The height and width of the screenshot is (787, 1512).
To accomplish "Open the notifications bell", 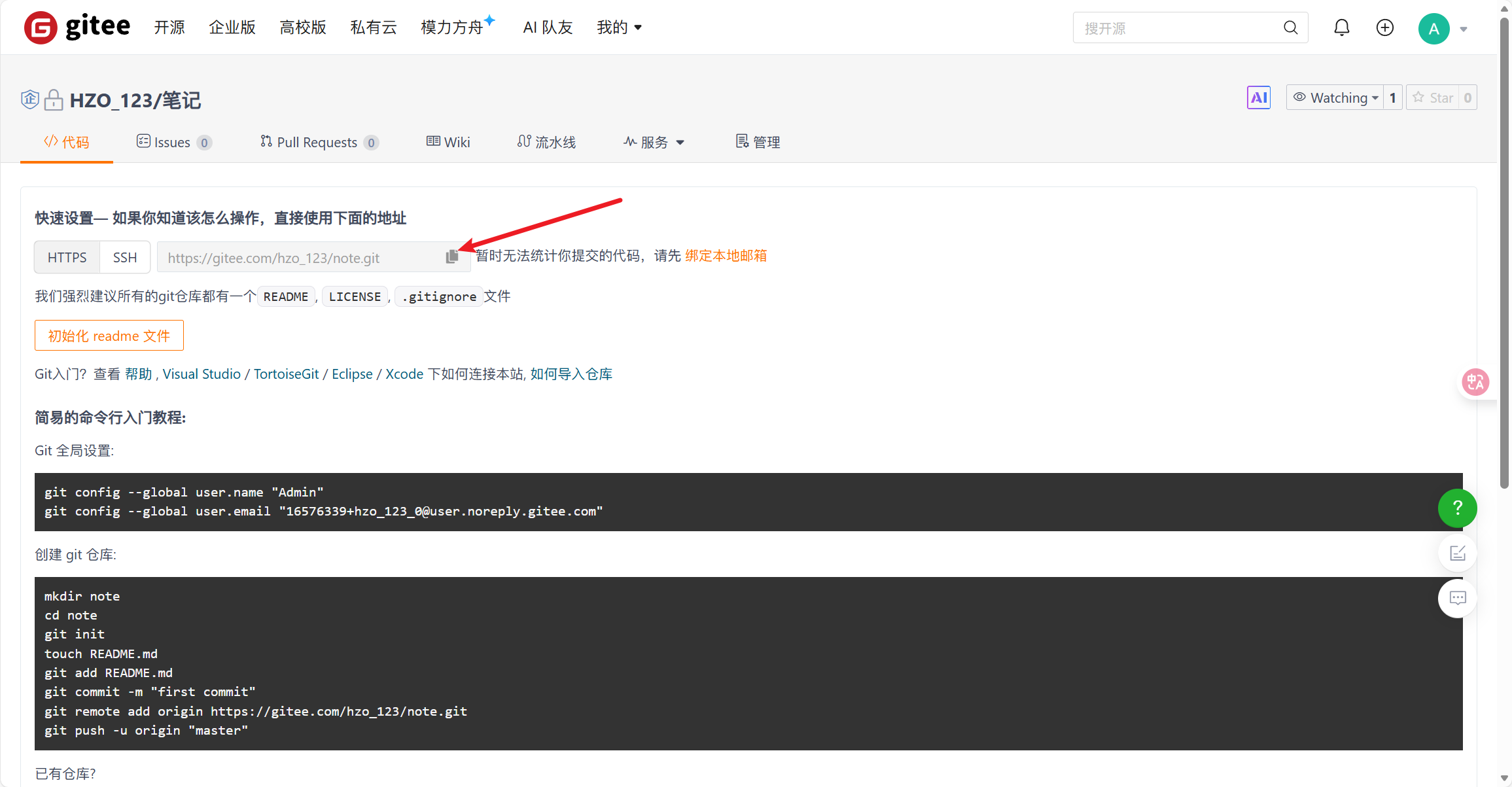I will coord(1341,27).
